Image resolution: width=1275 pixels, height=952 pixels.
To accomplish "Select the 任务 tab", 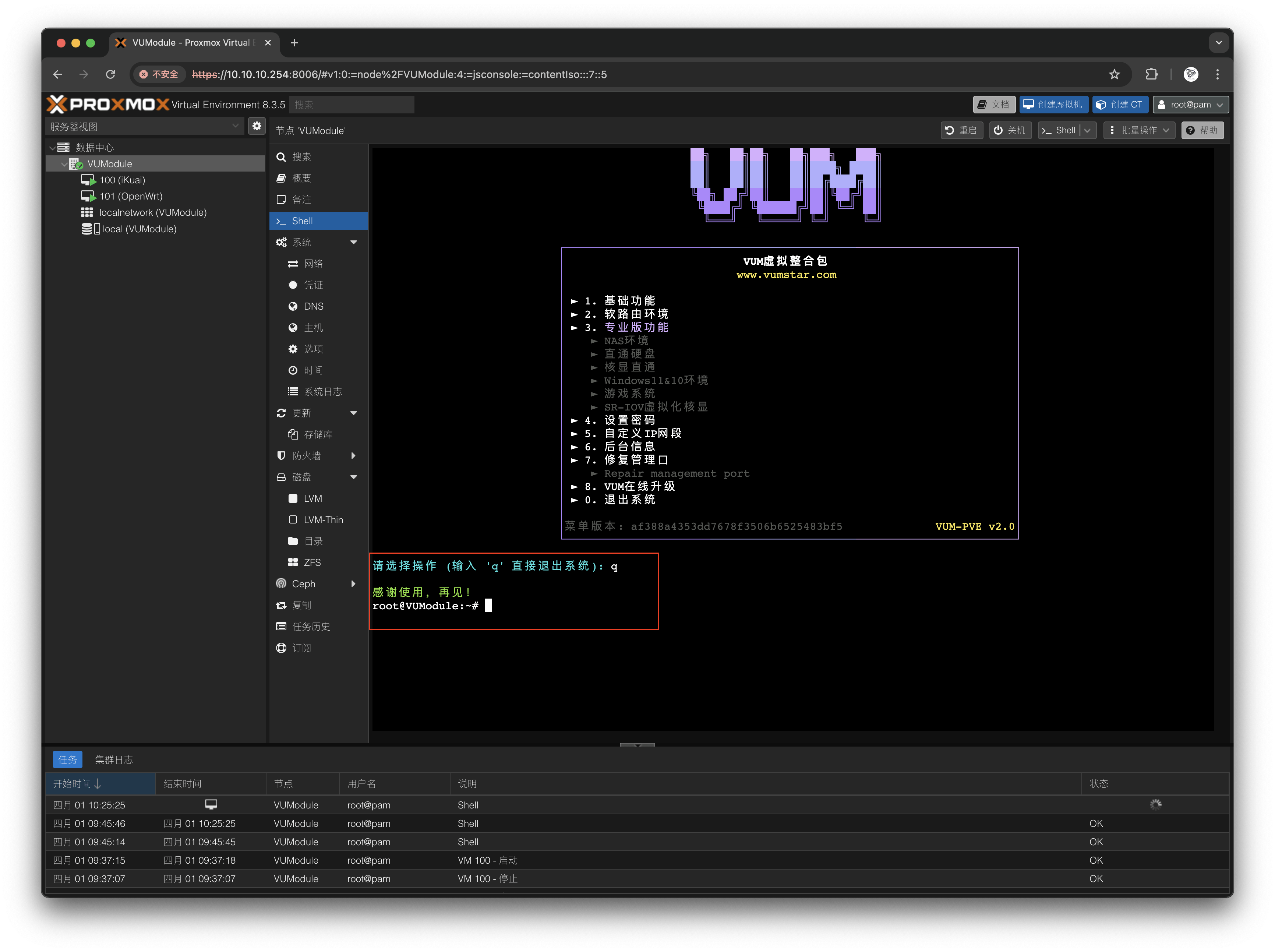I will click(67, 759).
